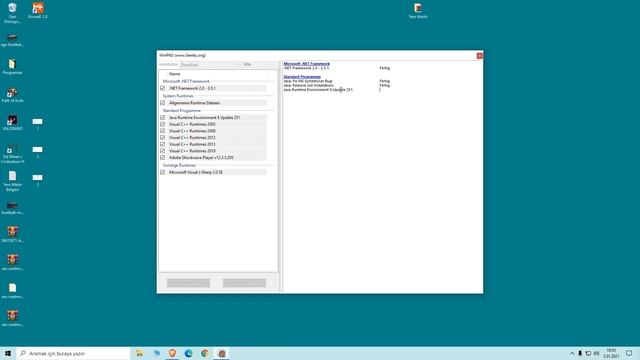The width and height of the screenshot is (640, 360).
Task: Launch Sid Meier's Civilization desktop shortcut
Action: pos(12,154)
